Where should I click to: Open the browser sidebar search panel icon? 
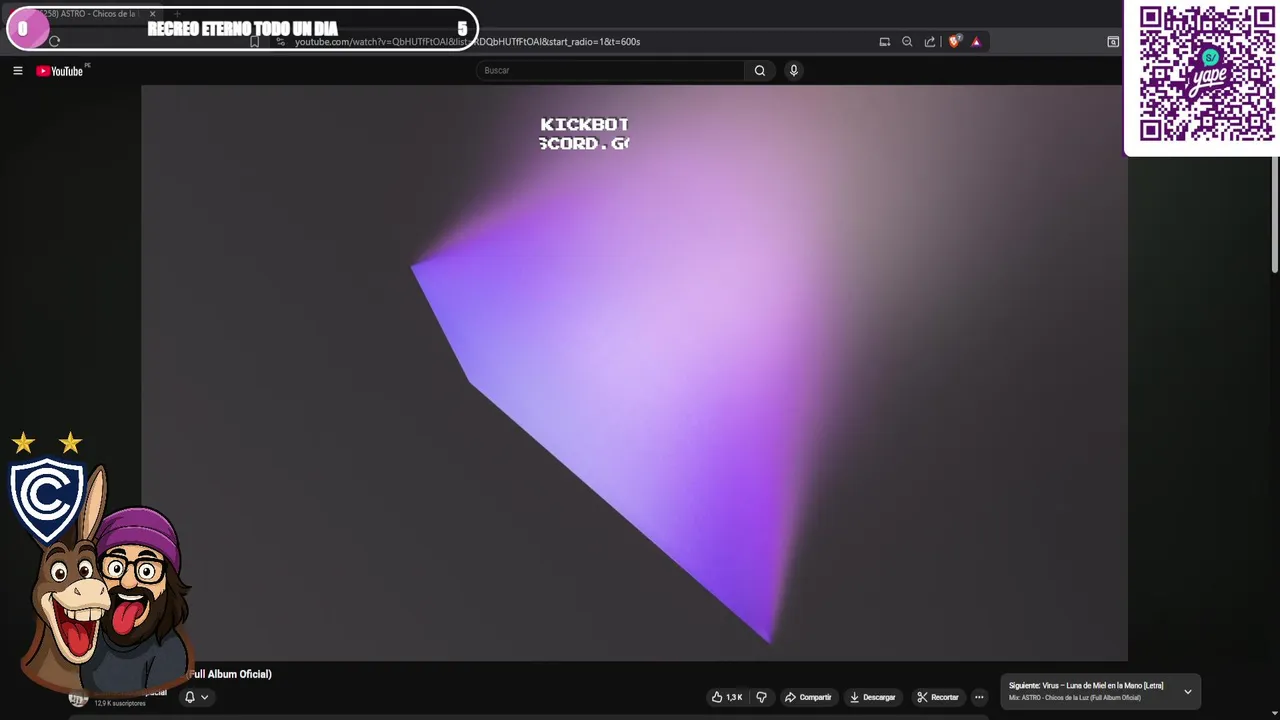point(1113,42)
